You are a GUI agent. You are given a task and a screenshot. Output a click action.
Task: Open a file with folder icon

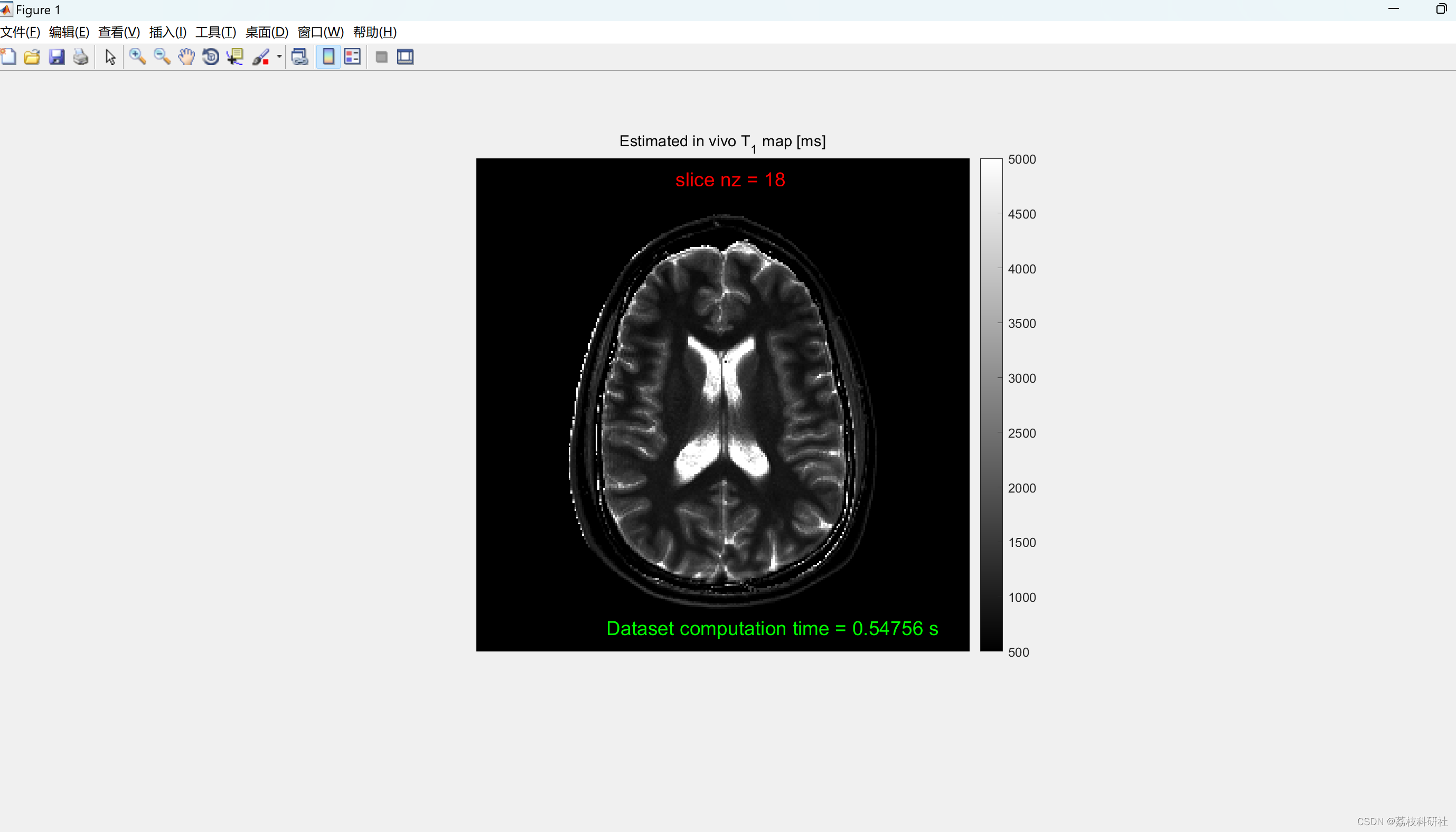click(32, 56)
